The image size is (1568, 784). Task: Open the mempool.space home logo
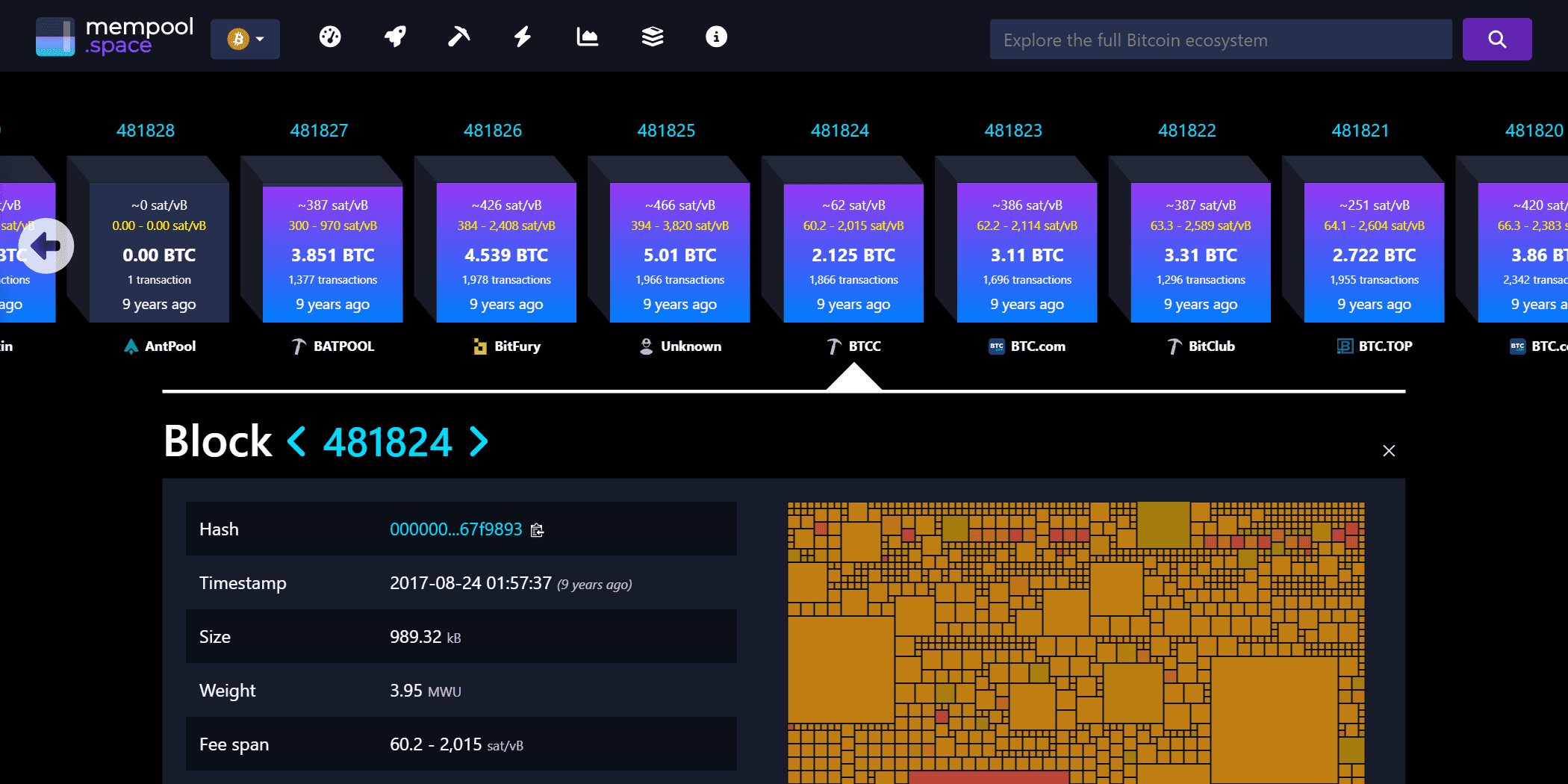tap(114, 37)
